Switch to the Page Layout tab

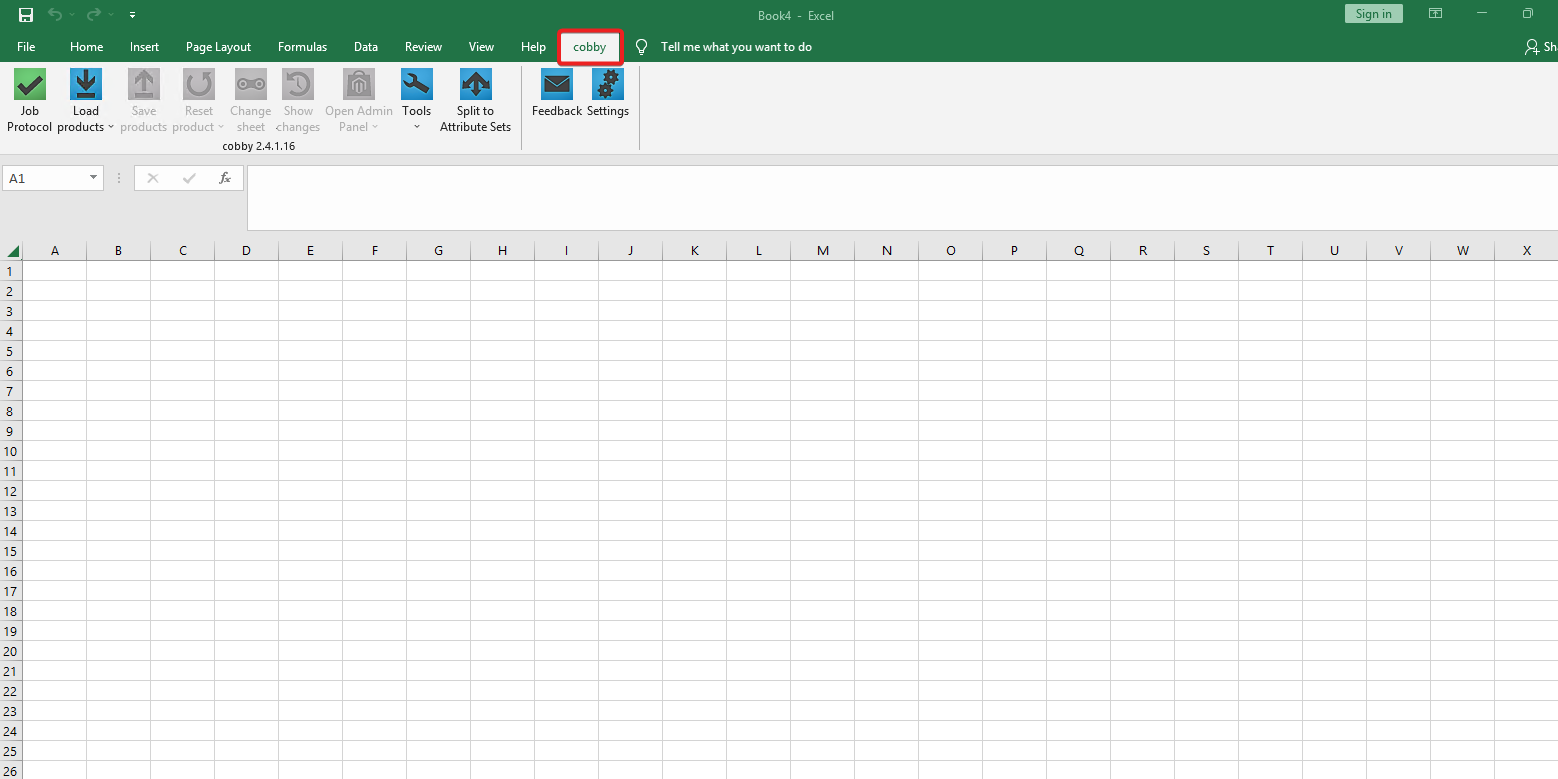[x=218, y=47]
